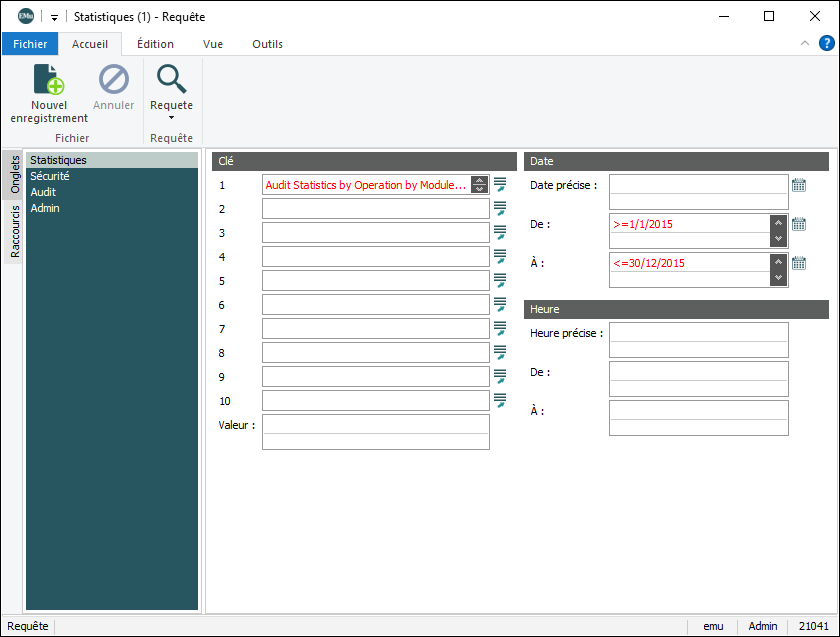
Task: Click lookup list icon for Clé row 1
Action: pos(500,184)
